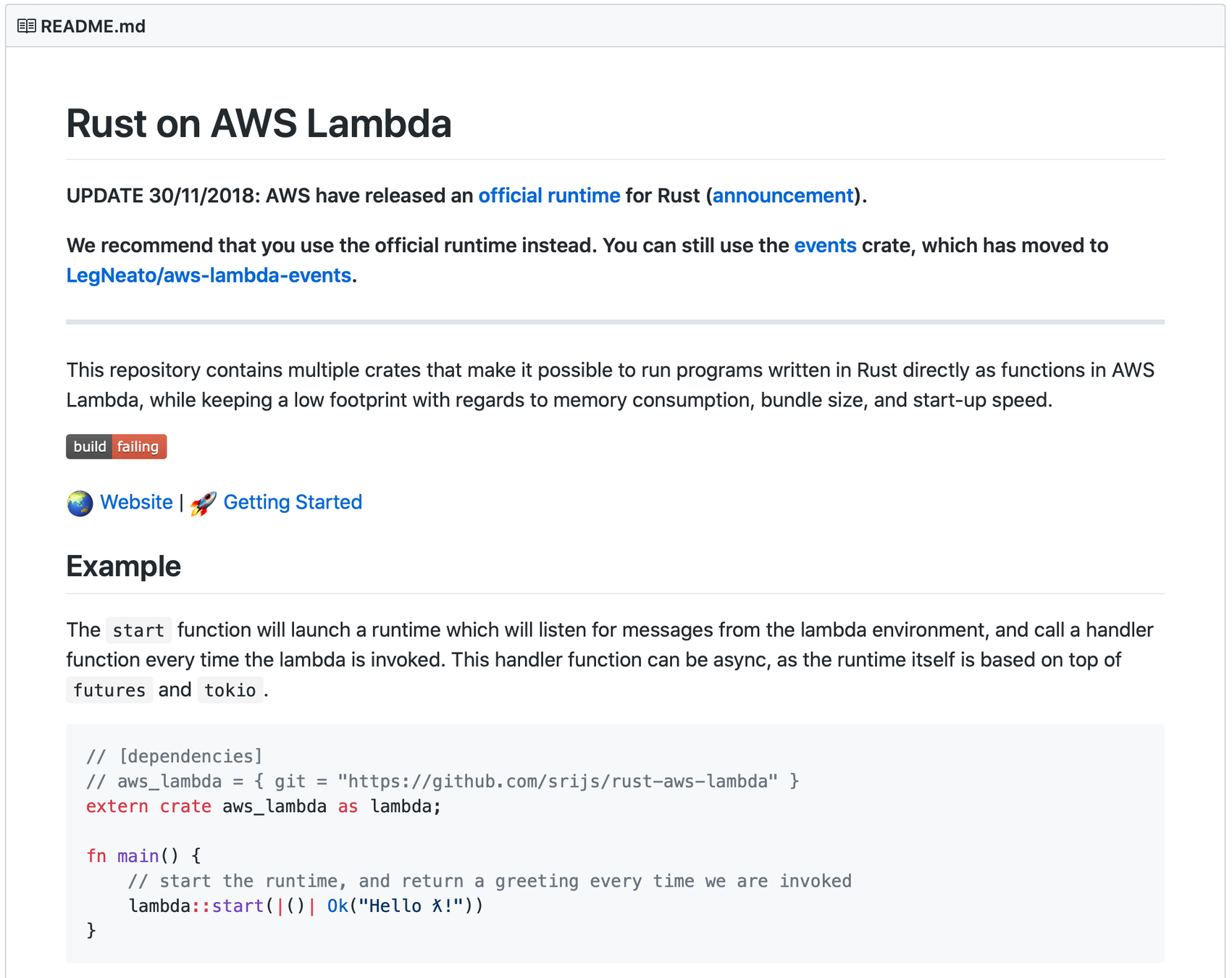Click the inline code word start

[138, 631]
